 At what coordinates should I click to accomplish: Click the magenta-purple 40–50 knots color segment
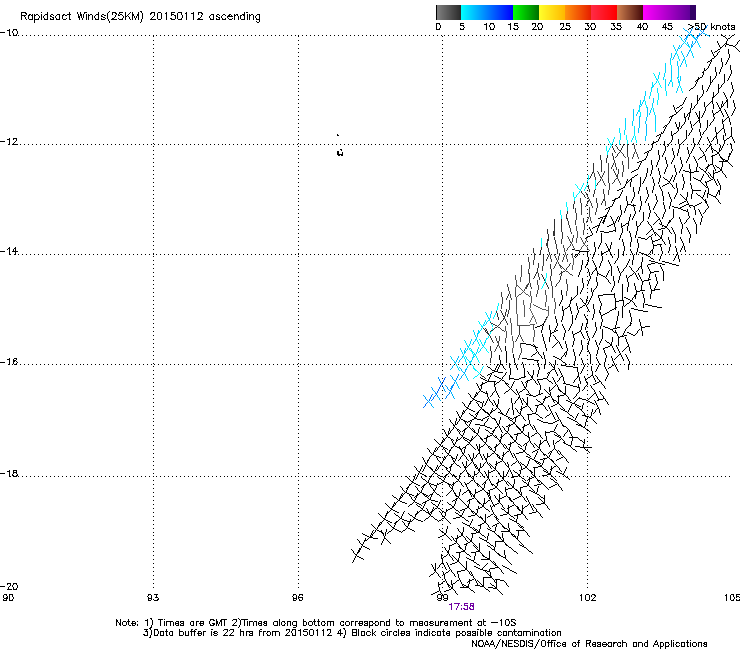click(669, 12)
